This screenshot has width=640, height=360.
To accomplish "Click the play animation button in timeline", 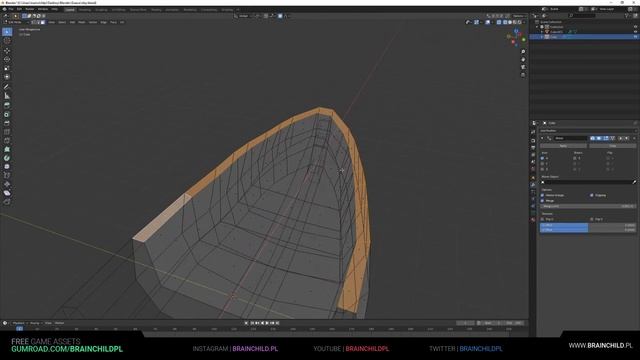I will click(267, 323).
